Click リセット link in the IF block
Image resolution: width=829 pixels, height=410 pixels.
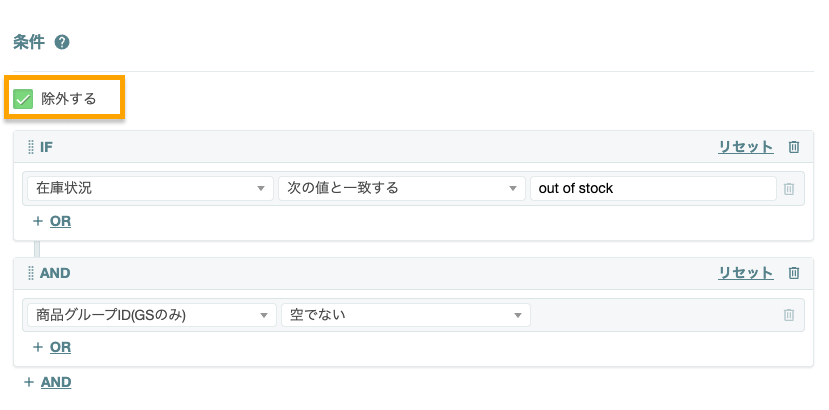click(x=745, y=147)
